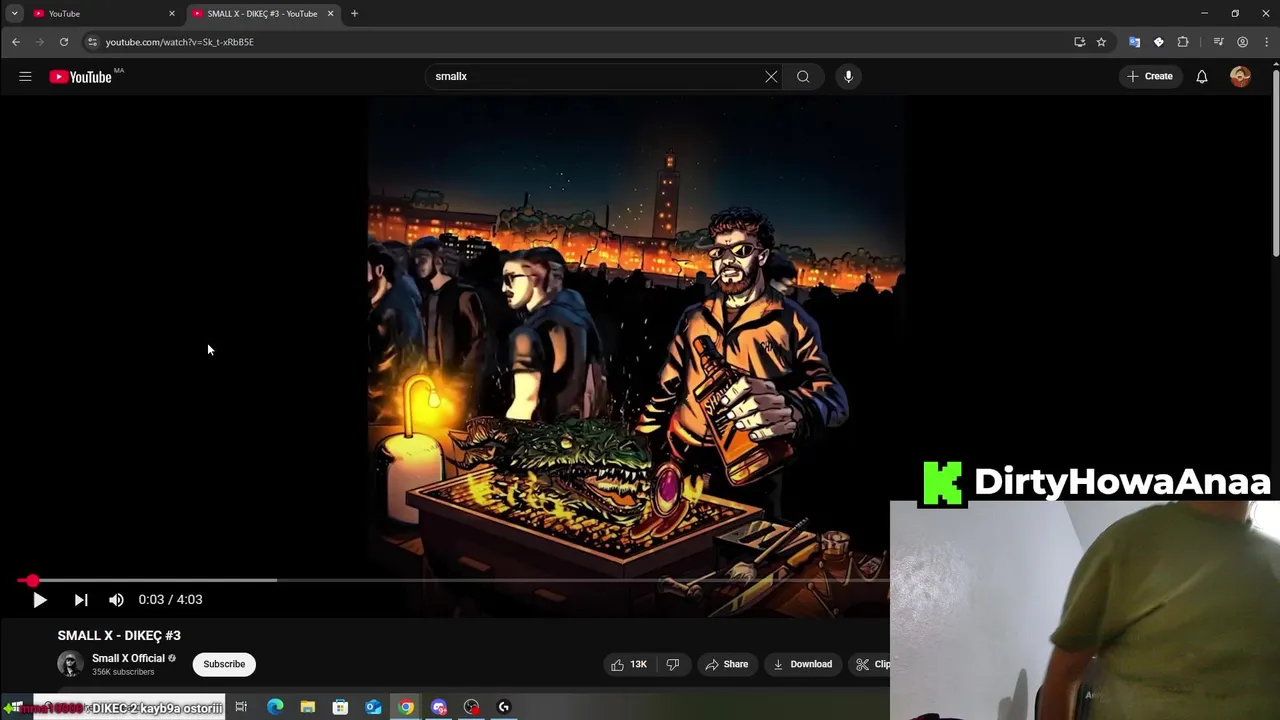Click the 0:03 / 4:03 time display
Screen dimensions: 1280x720
(170, 600)
